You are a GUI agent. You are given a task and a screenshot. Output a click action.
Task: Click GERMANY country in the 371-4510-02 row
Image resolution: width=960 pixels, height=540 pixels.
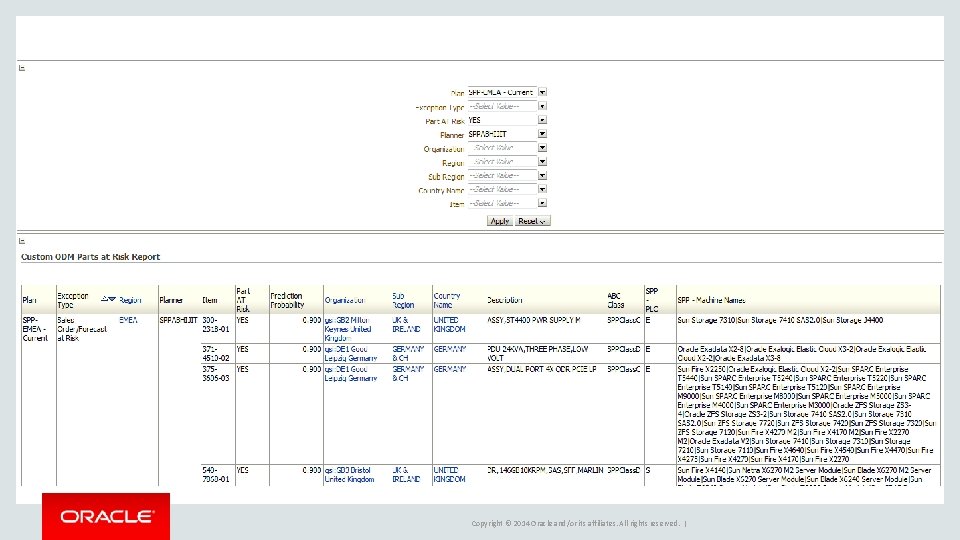tap(450, 349)
